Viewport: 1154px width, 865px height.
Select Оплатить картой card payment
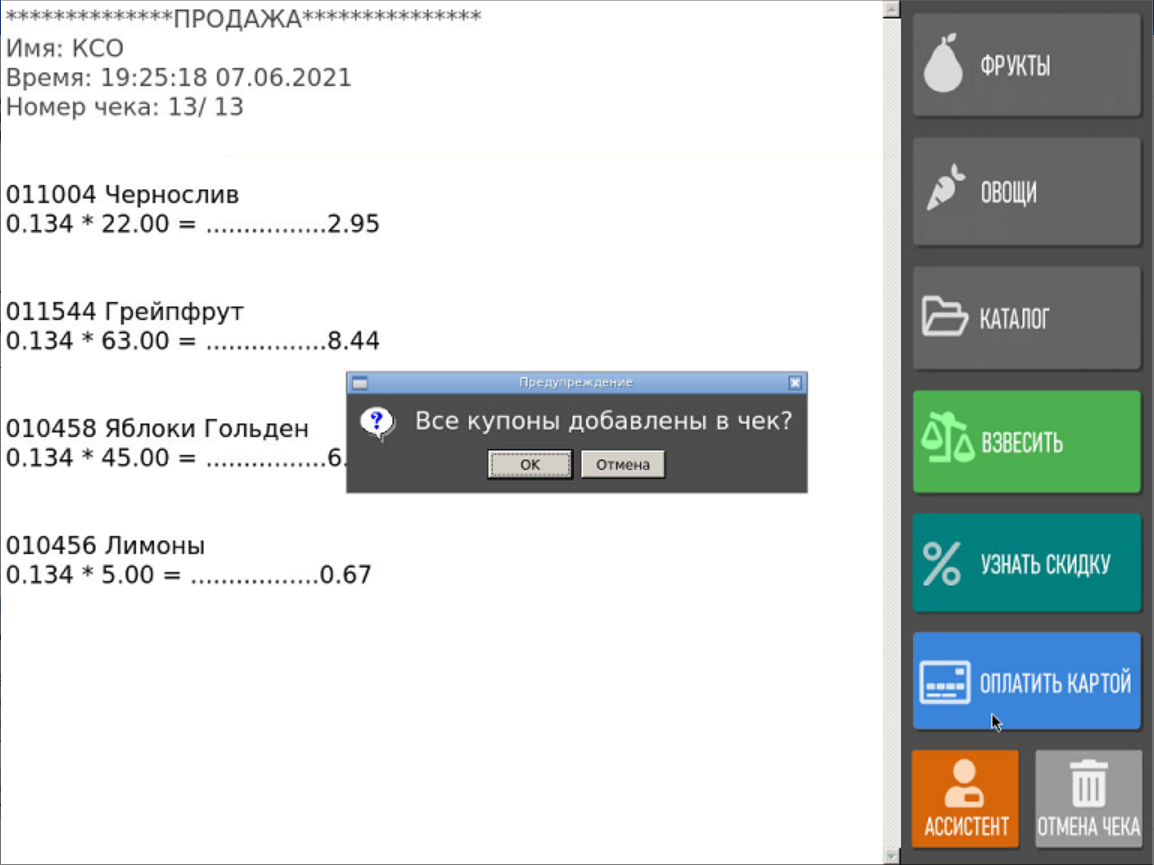click(x=1026, y=682)
